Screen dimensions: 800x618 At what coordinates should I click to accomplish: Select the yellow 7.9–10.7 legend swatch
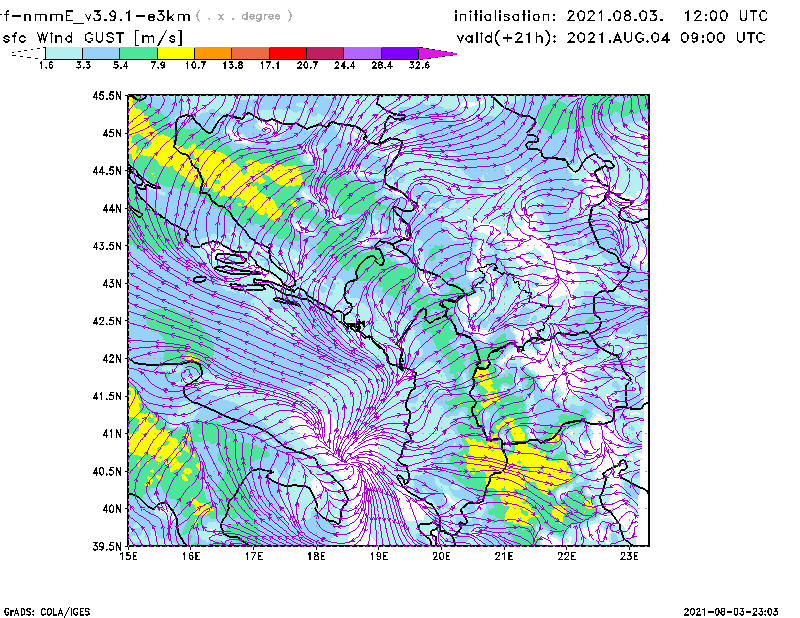pos(176,53)
